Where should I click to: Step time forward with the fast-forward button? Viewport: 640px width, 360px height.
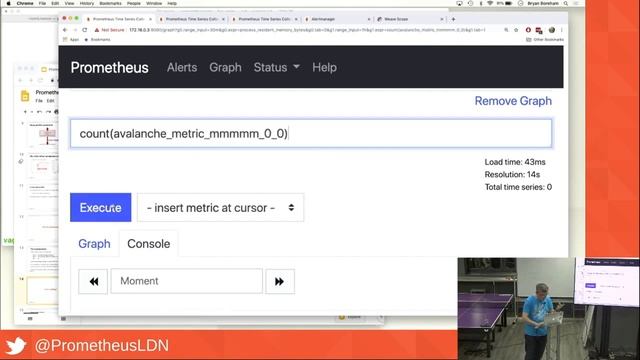click(280, 281)
